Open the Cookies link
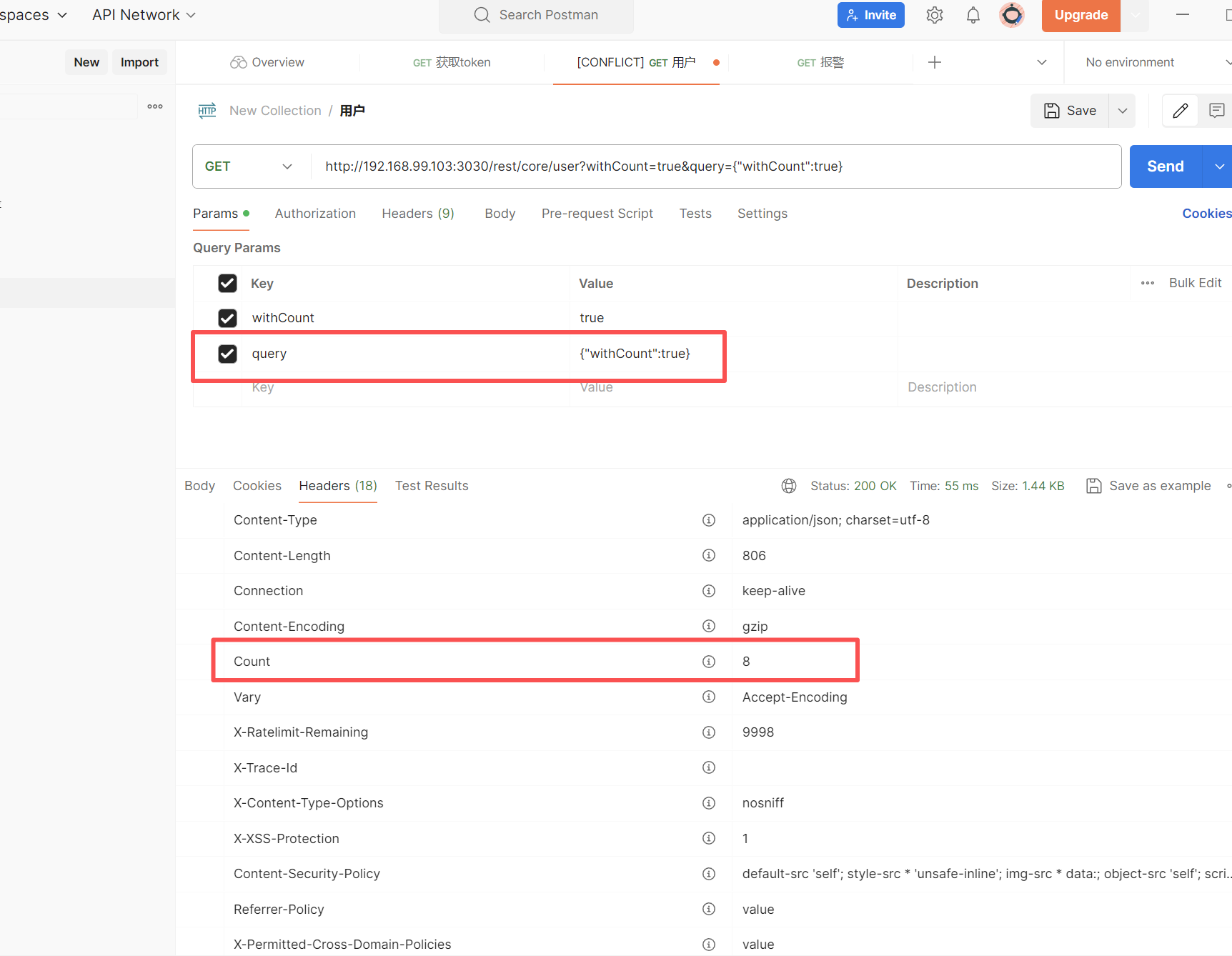The height and width of the screenshot is (956, 1232). click(x=1206, y=214)
